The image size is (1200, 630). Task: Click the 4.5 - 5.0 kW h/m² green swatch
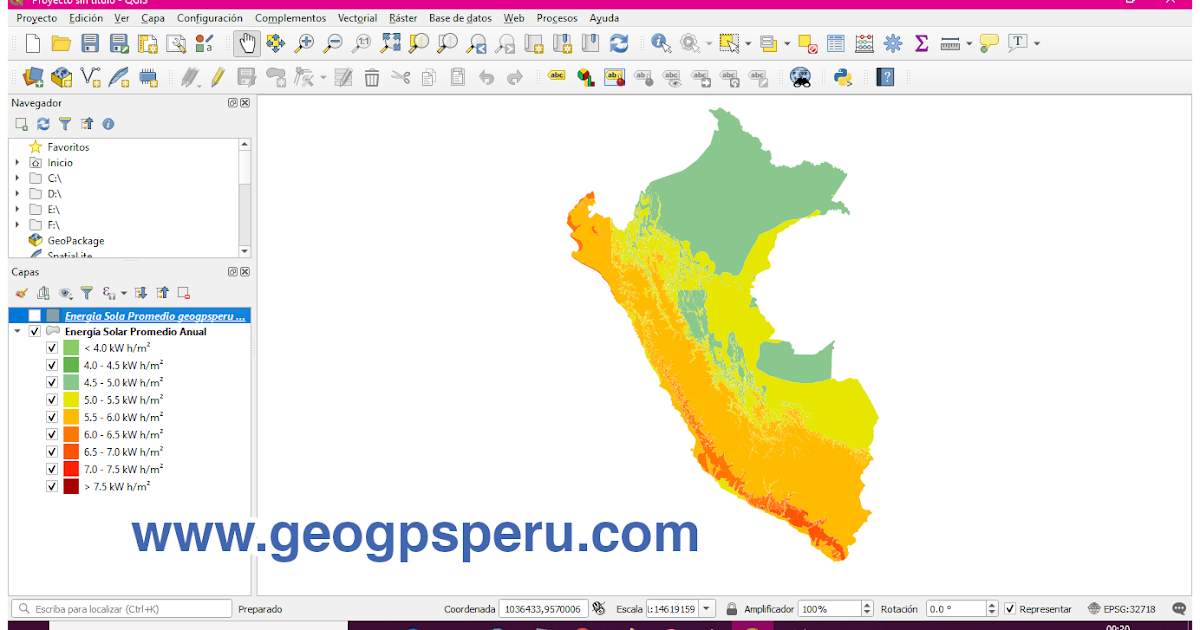point(71,383)
